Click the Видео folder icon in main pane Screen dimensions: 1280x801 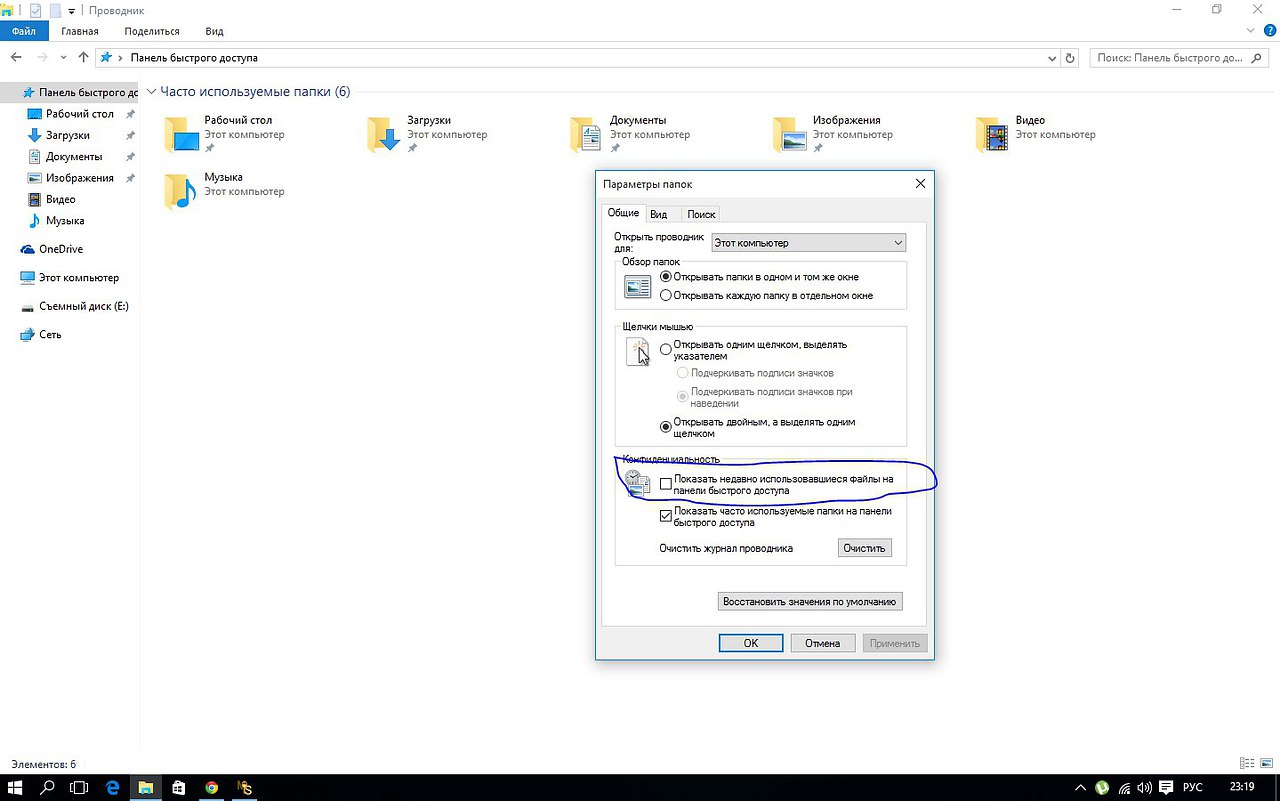[992, 133]
